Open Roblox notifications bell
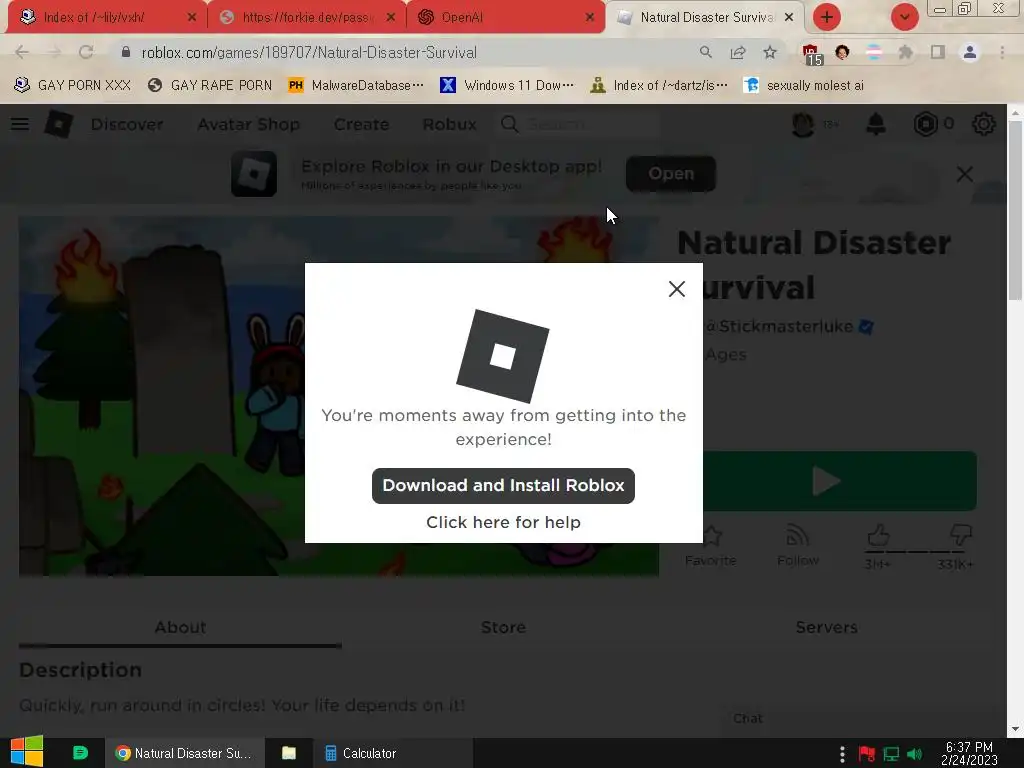 click(876, 124)
